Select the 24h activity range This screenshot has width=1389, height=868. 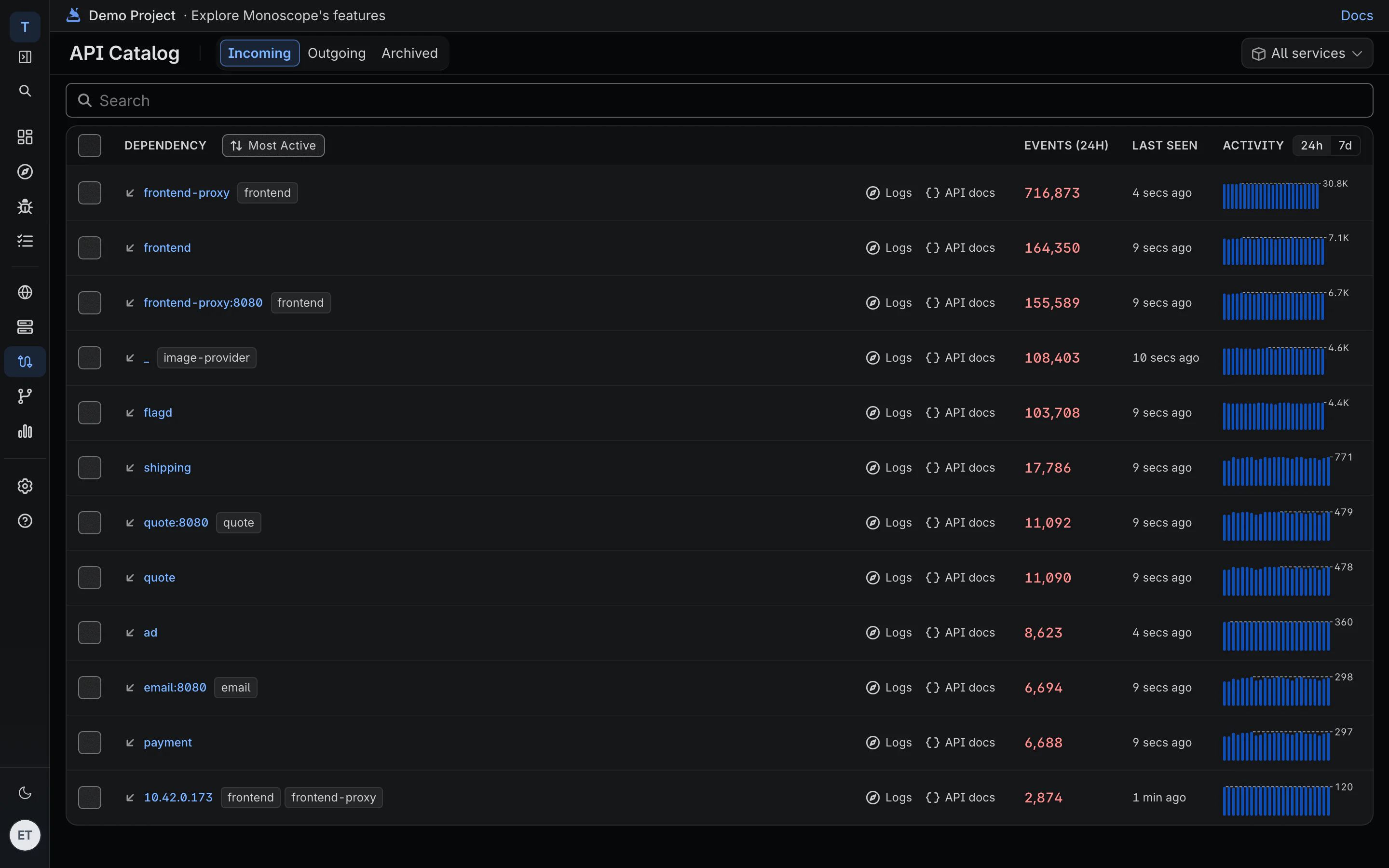[x=1311, y=146]
